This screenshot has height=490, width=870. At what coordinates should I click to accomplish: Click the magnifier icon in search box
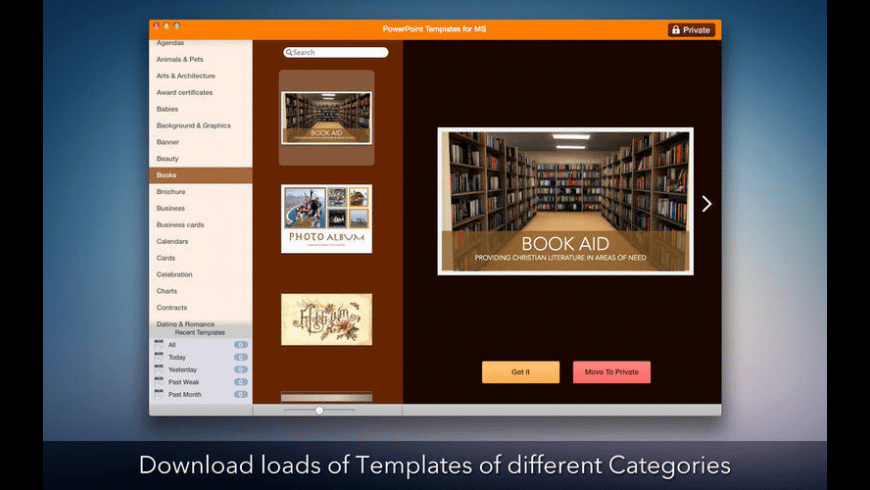(x=289, y=52)
